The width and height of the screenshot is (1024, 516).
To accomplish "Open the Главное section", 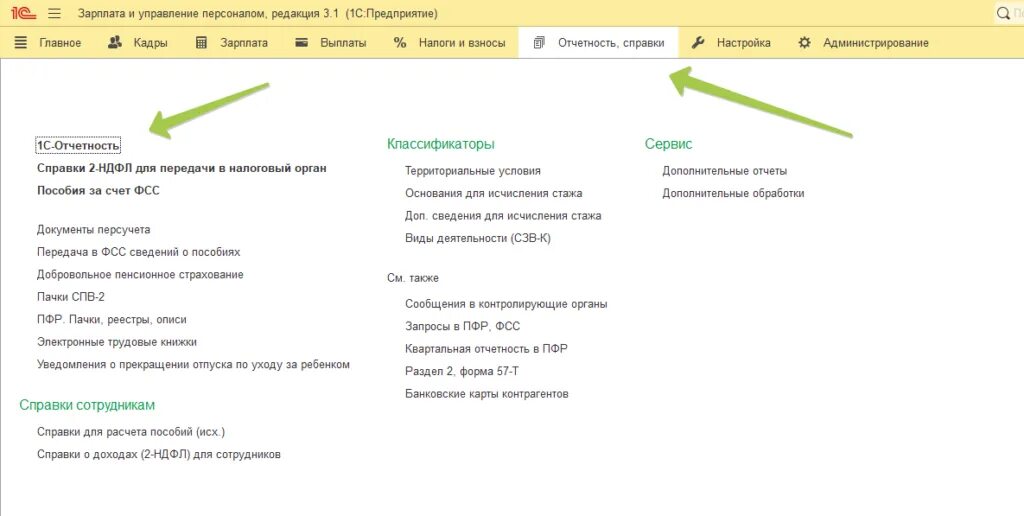I will tap(60, 43).
